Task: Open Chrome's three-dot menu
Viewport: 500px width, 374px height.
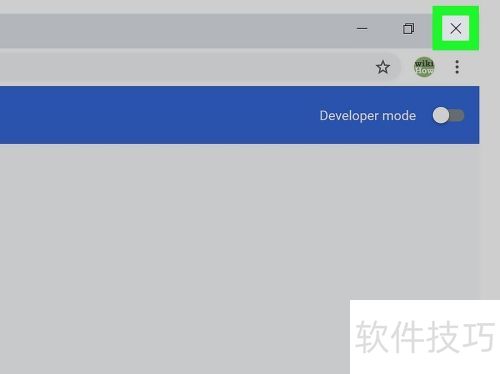Action: (457, 67)
